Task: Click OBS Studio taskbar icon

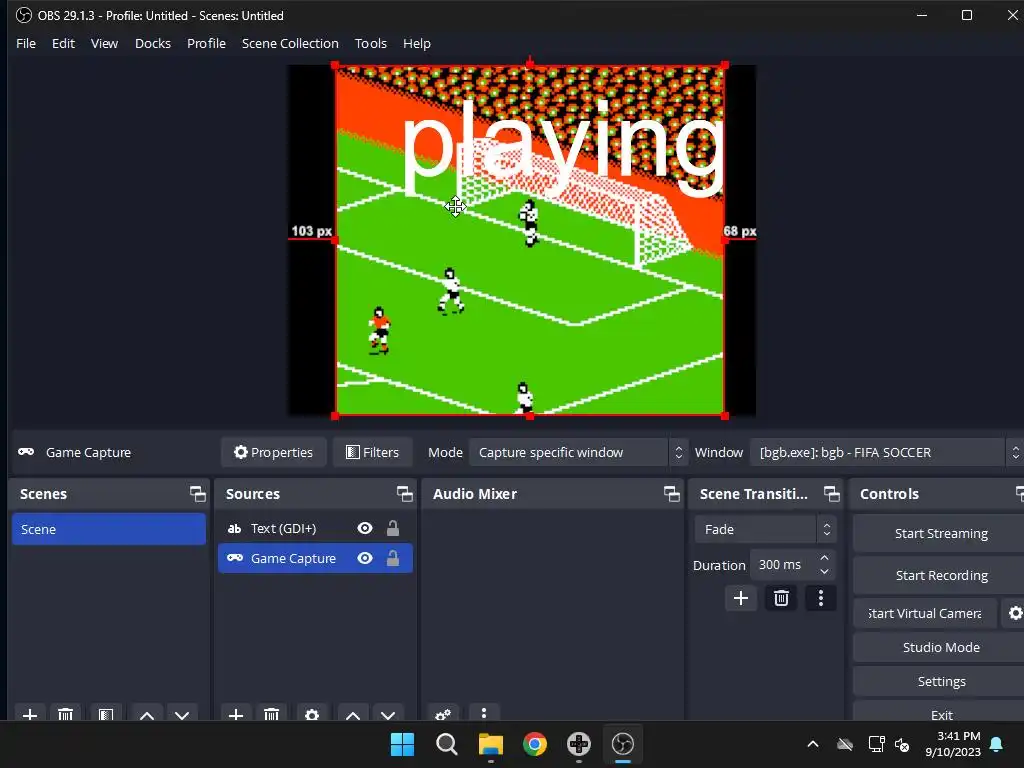Action: click(x=622, y=744)
